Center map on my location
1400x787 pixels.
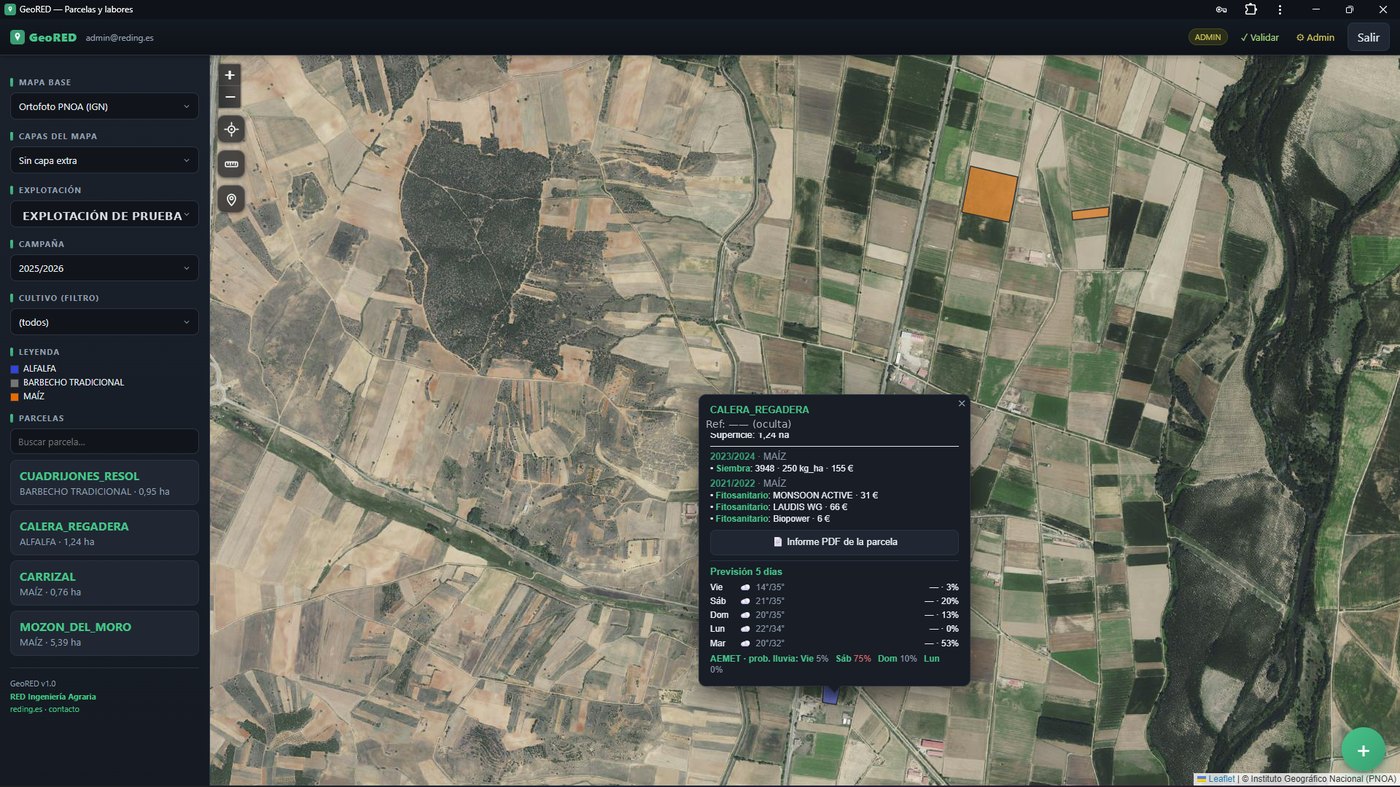(231, 129)
